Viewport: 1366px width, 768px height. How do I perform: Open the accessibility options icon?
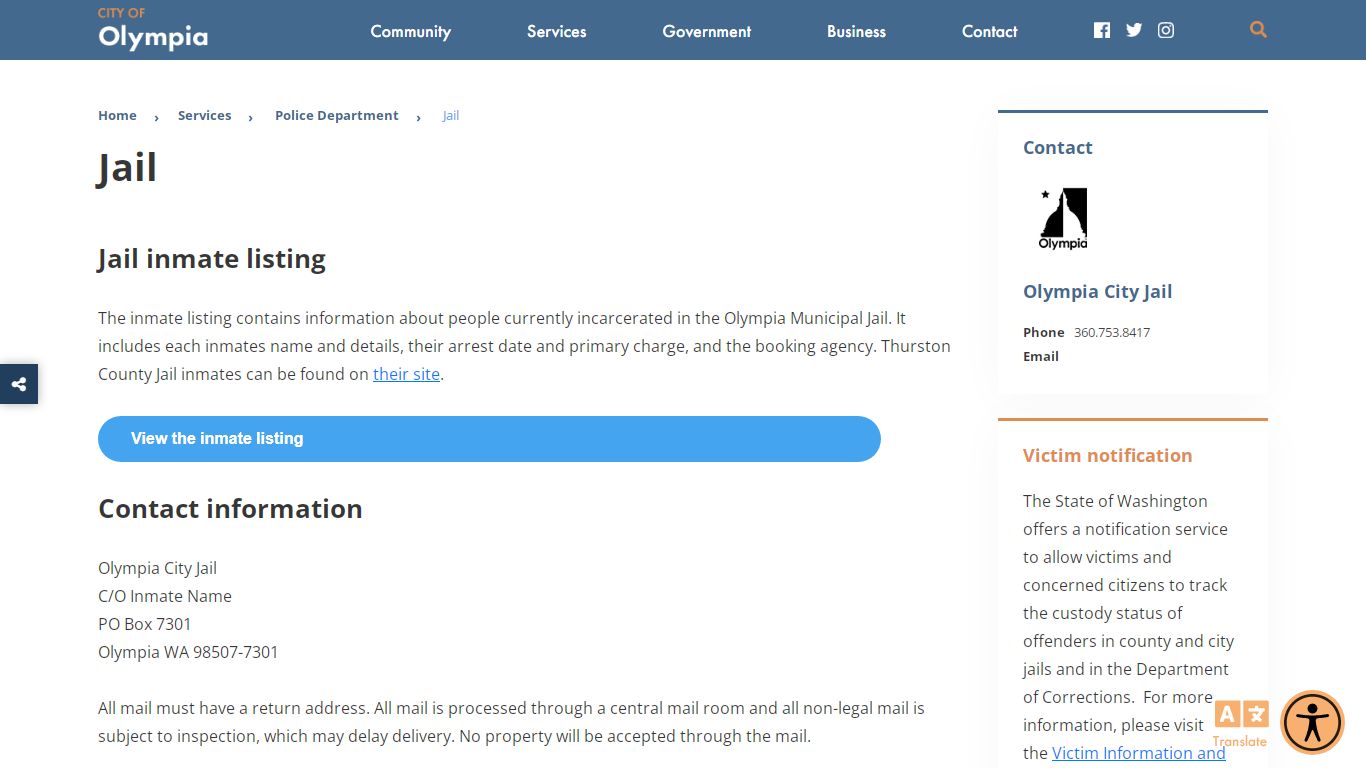(1312, 722)
